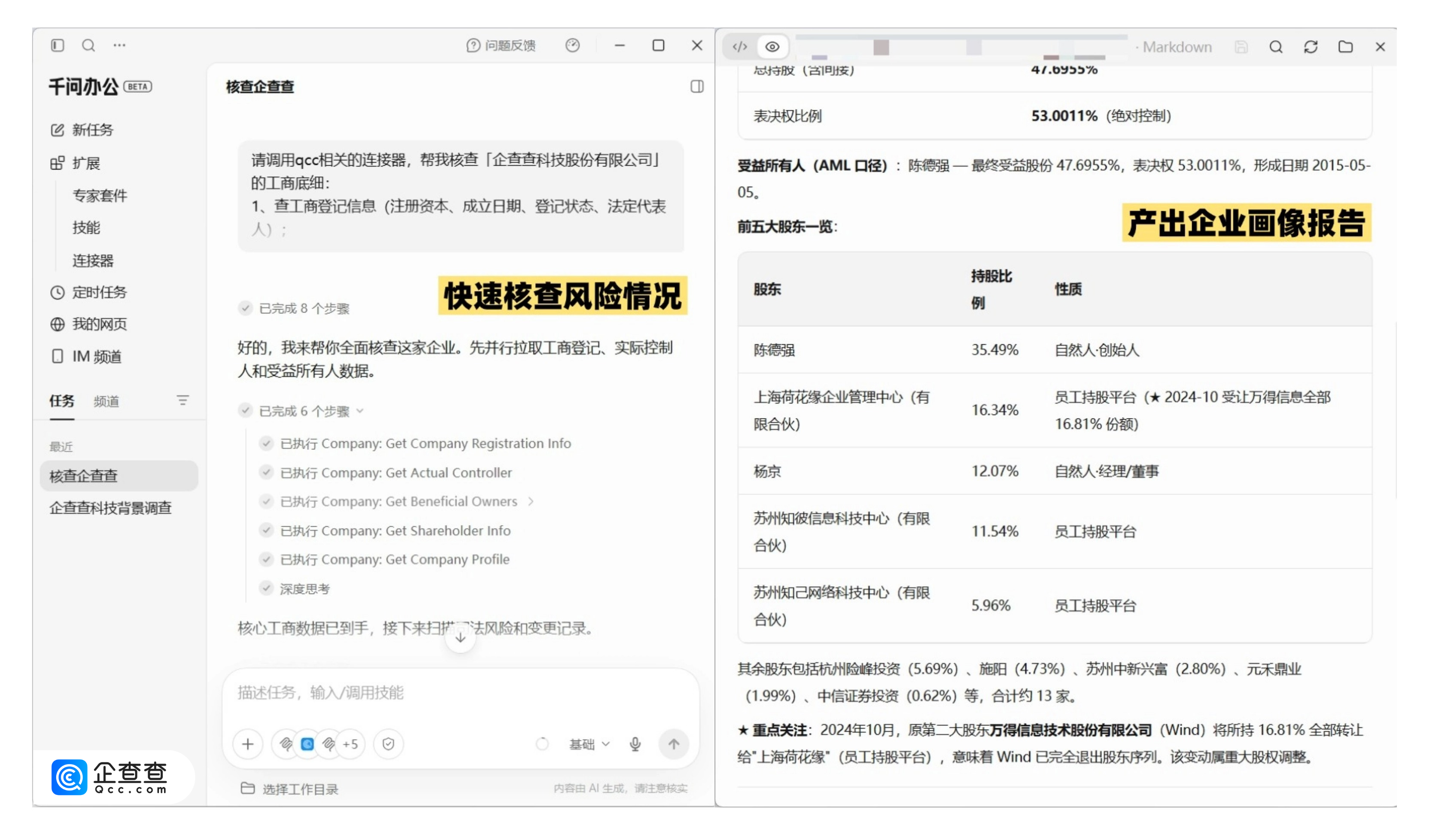This screenshot has height=840, width=1429.
Task: Close the Markdown preview pane
Action: click(x=1380, y=47)
